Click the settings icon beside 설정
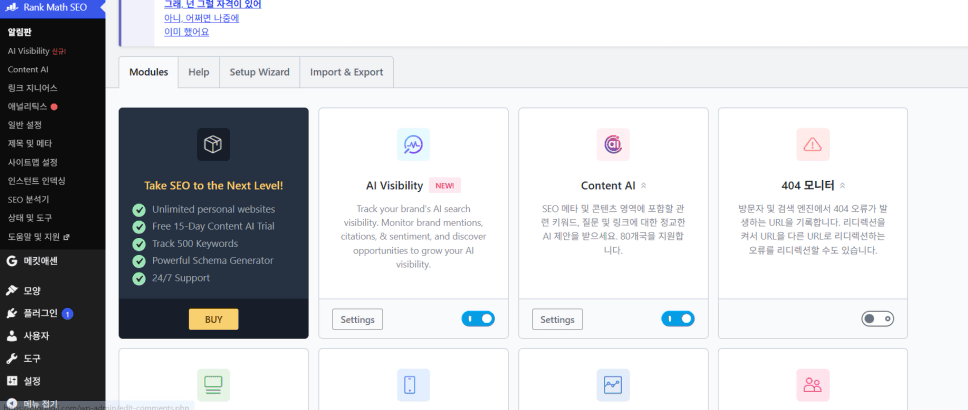Image resolution: width=968 pixels, height=410 pixels. 12,381
